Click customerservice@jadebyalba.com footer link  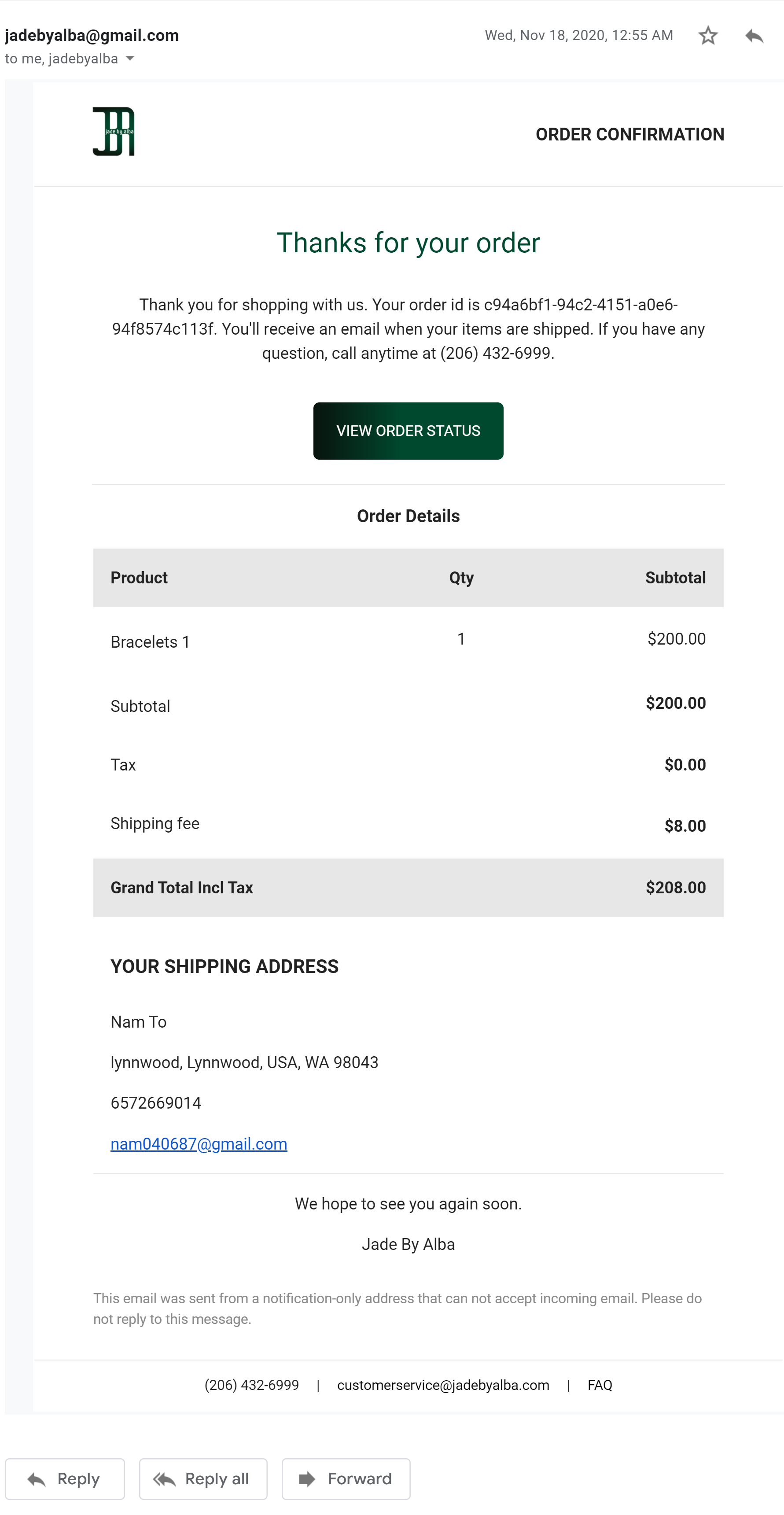[x=443, y=1385]
